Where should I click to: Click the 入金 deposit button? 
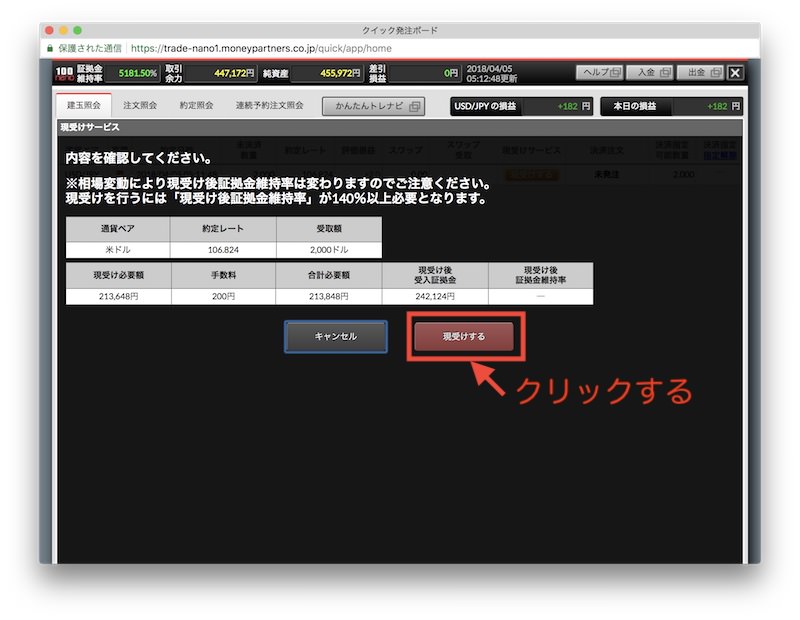click(x=651, y=72)
